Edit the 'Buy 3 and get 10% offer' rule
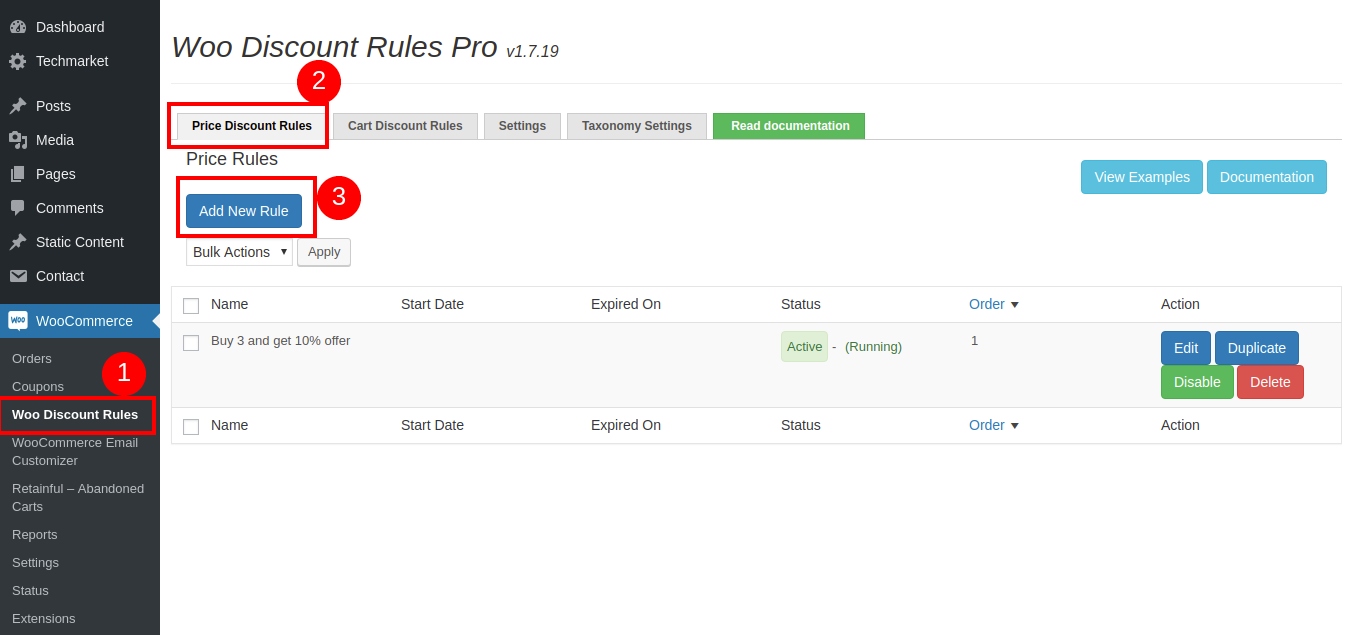The width and height of the screenshot is (1351, 635). [x=1186, y=348]
